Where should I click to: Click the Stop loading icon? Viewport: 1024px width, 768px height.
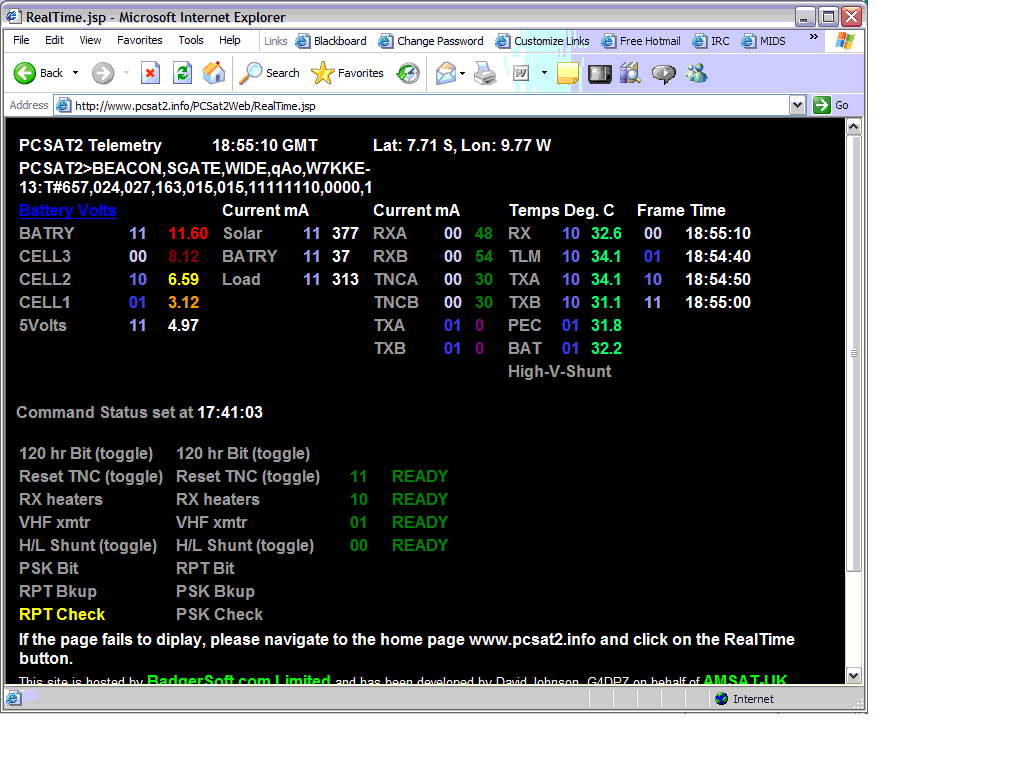150,73
